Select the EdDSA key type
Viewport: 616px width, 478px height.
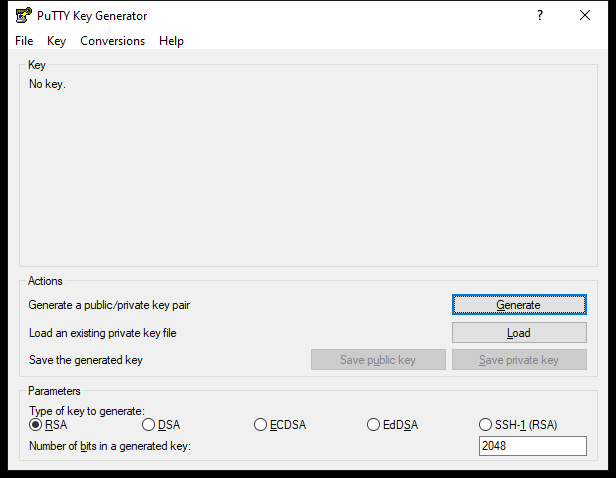[392, 425]
